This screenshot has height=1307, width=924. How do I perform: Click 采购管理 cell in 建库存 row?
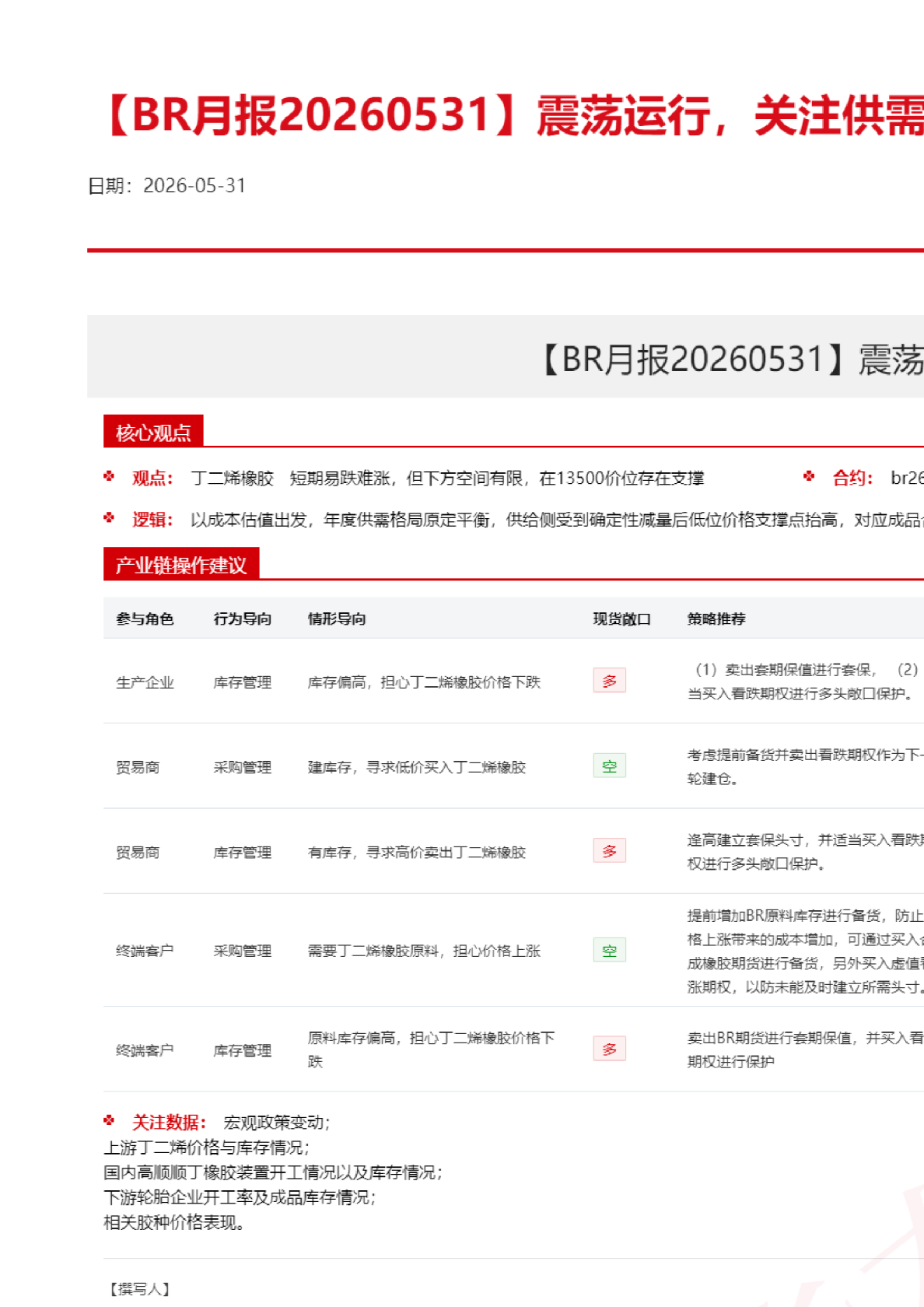(x=243, y=767)
